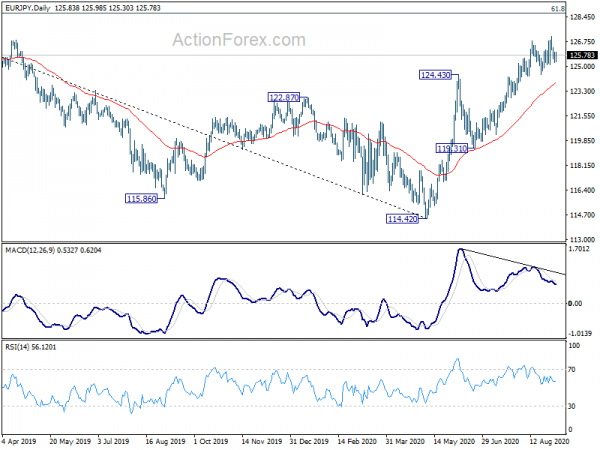Click the EURJPY.Daily chart title

pos(28,8)
